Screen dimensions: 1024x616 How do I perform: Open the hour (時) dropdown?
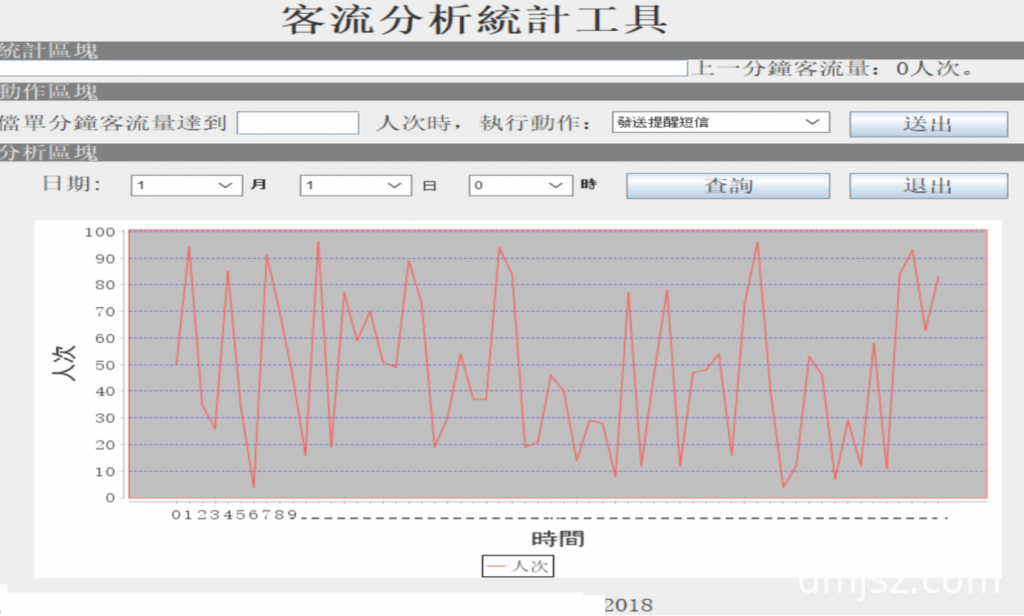coord(519,185)
